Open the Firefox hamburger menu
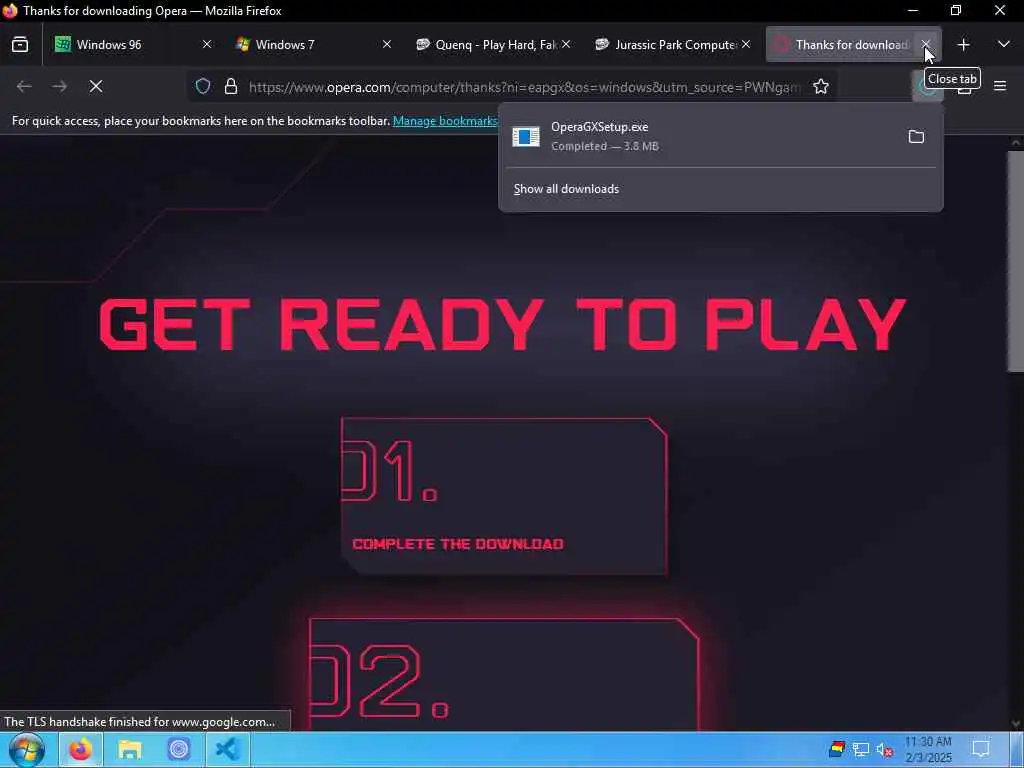This screenshot has height=768, width=1024. click(x=1000, y=86)
